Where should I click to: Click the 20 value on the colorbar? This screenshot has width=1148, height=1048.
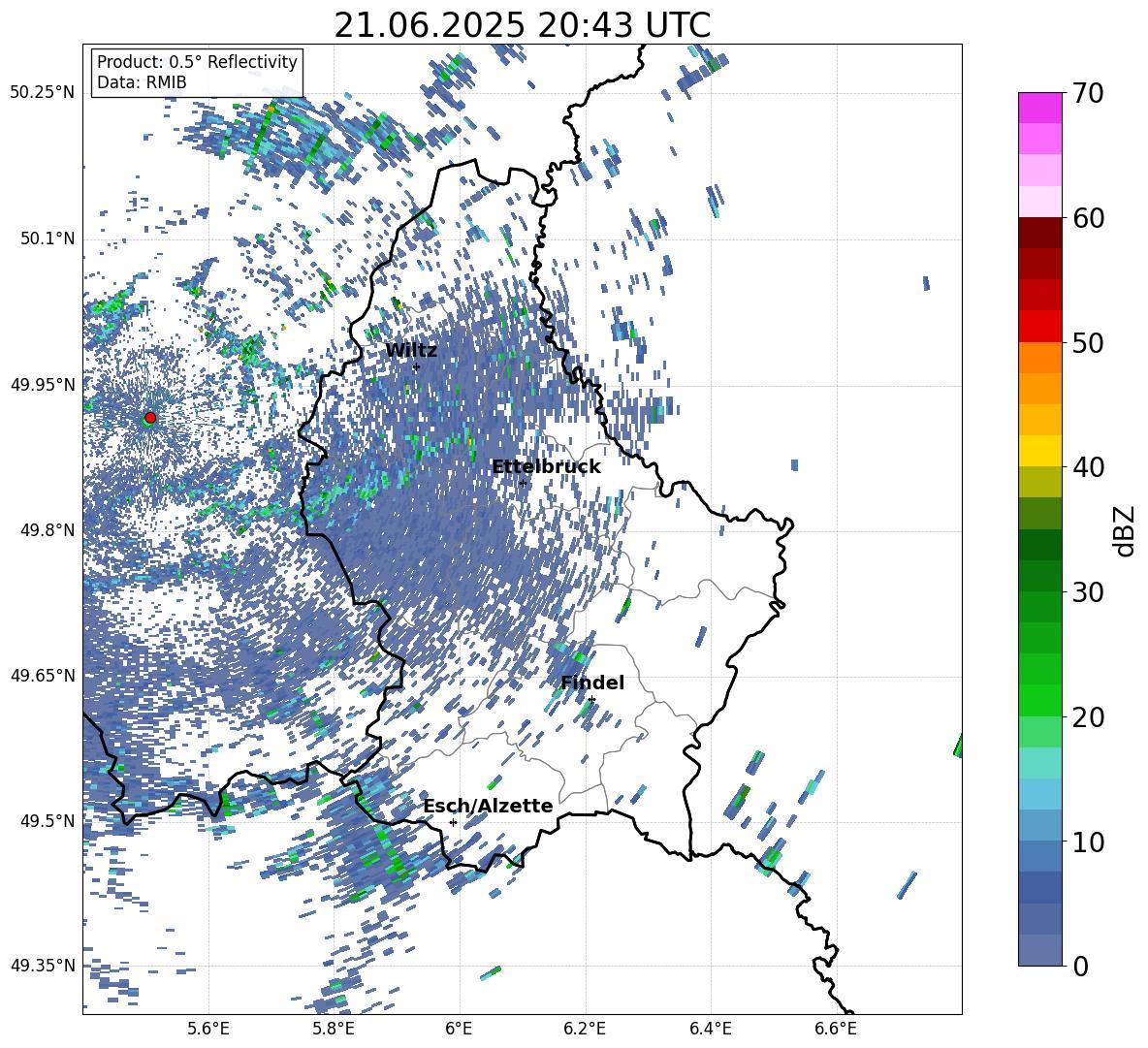(1088, 717)
